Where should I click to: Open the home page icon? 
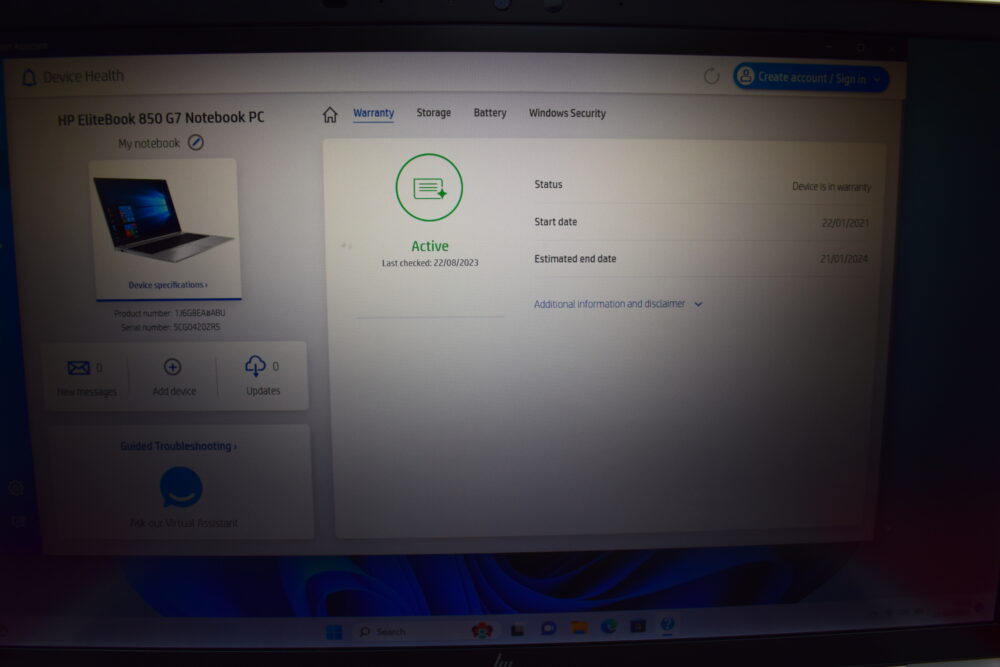coord(330,114)
